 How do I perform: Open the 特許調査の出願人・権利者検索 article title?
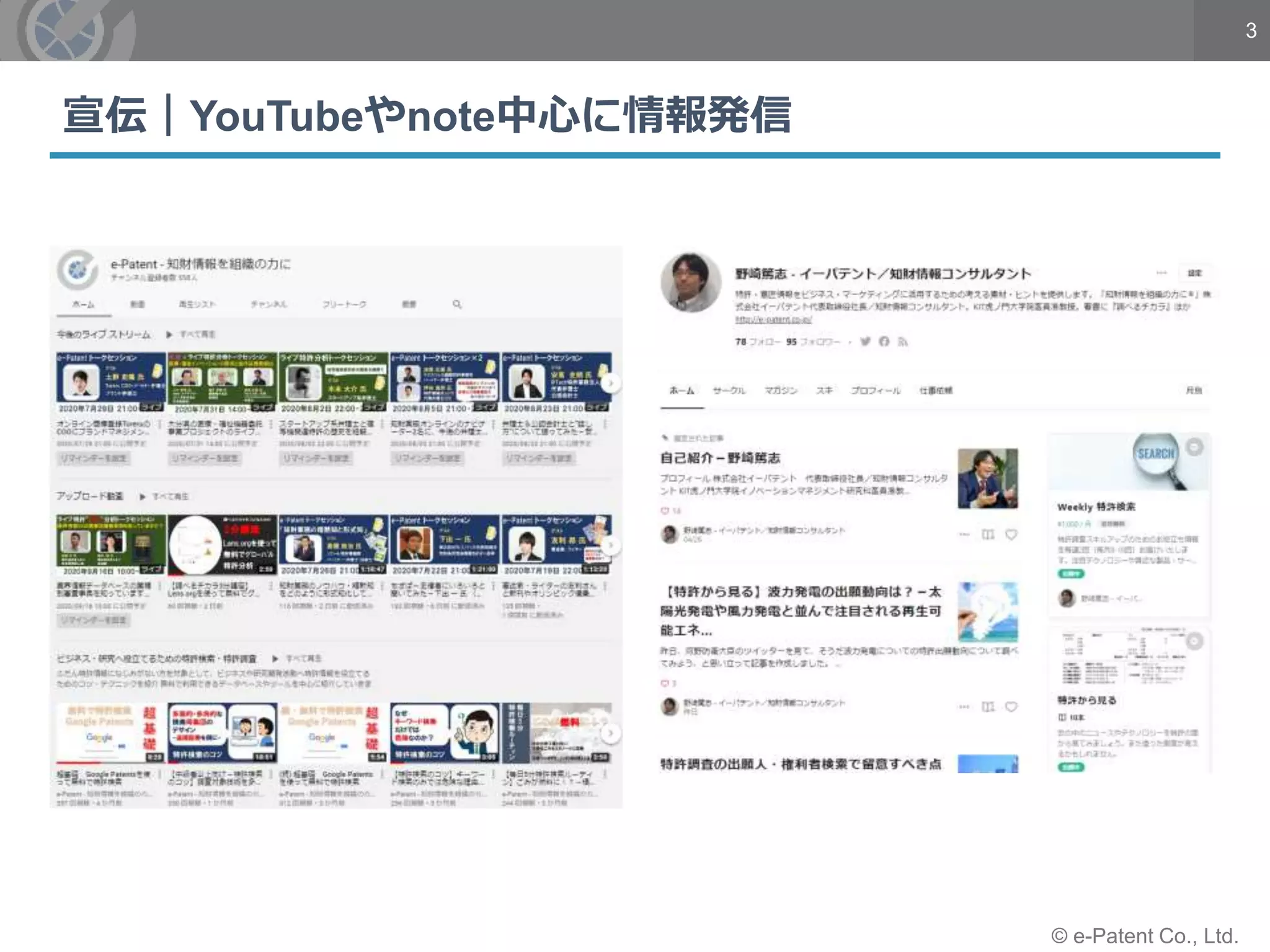pos(801,764)
